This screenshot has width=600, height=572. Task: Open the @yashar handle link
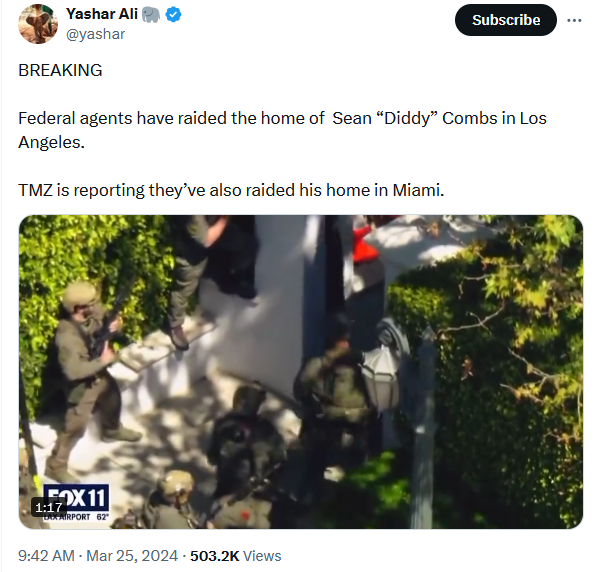pyautogui.click(x=95, y=34)
